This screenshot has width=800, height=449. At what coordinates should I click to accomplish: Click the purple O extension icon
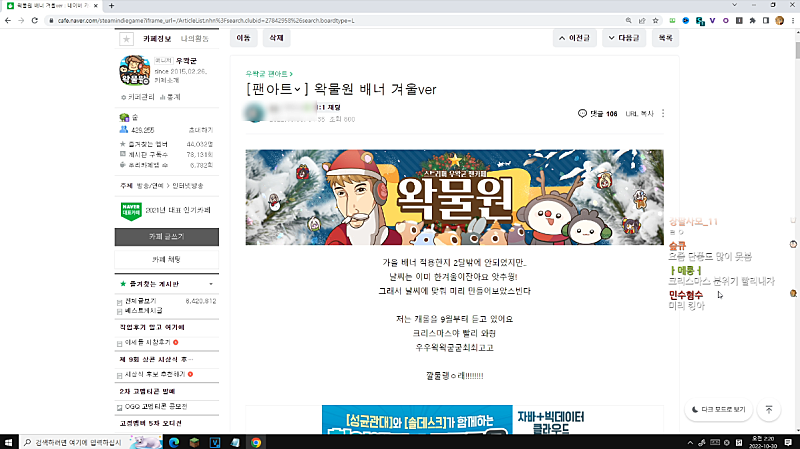726,20
